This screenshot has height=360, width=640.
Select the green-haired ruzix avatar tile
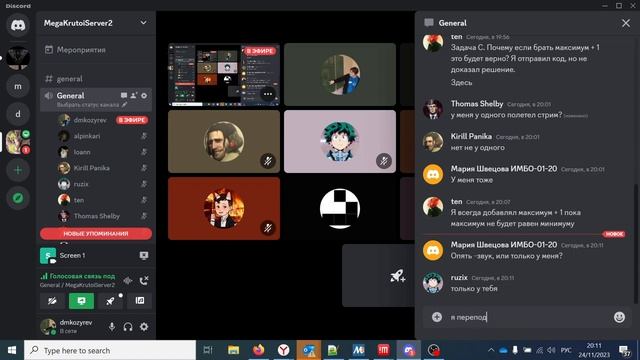(x=340, y=142)
